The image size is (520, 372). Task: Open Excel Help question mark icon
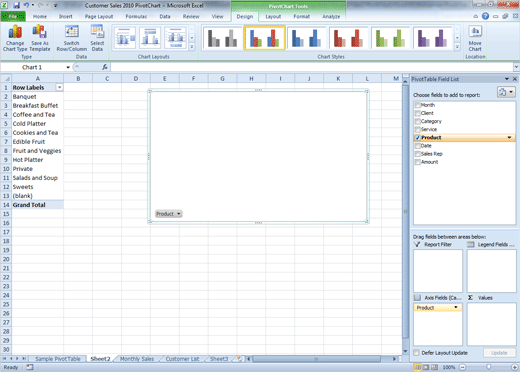[485, 16]
